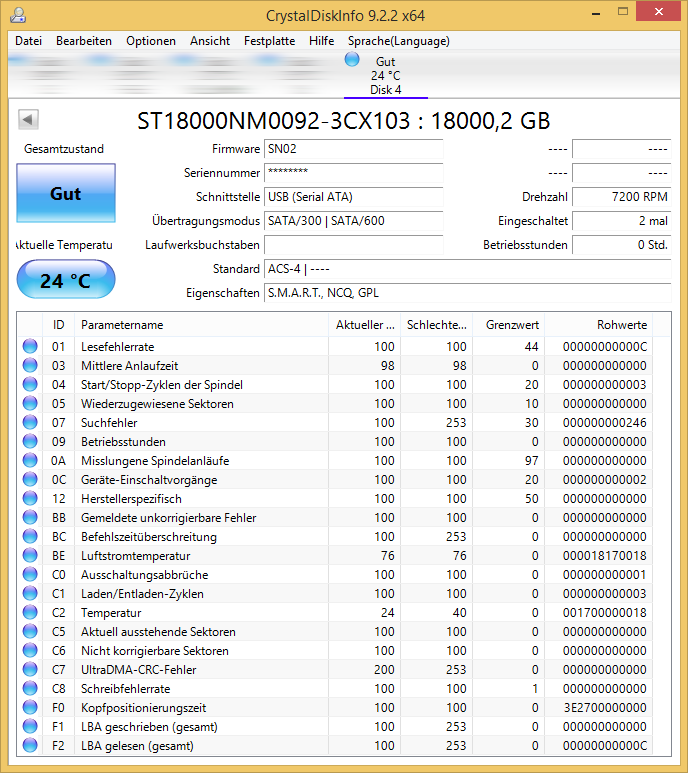The width and height of the screenshot is (688, 773).
Task: Select raw value 000018170018 of Luftstromtemperatur
Action: tap(605, 556)
